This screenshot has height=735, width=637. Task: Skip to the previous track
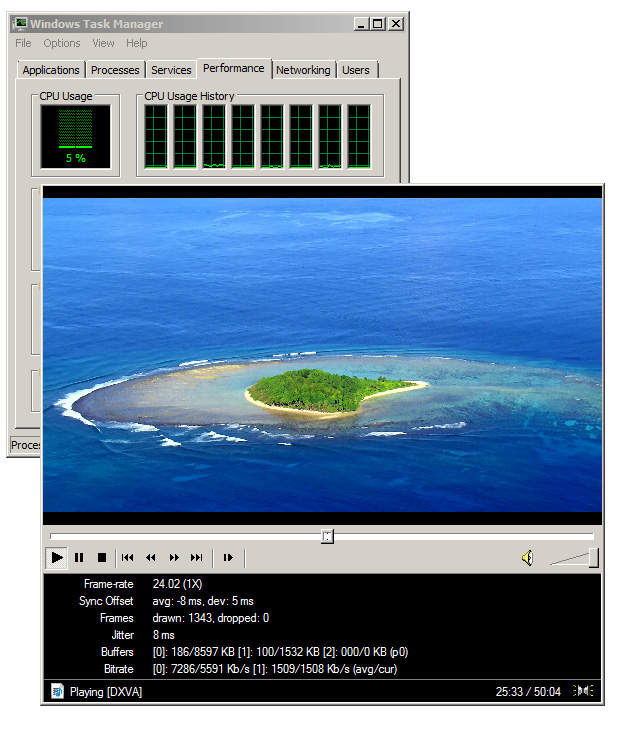click(128, 558)
